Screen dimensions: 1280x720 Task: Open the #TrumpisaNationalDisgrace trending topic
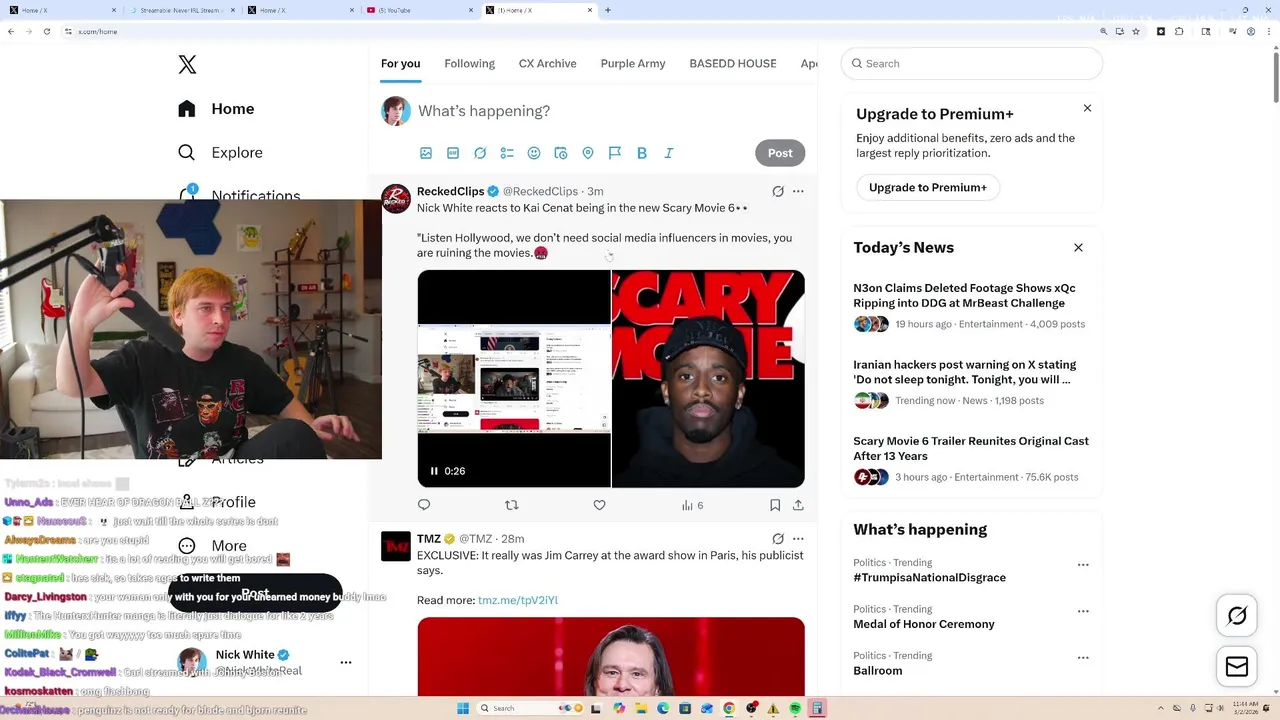coord(929,578)
